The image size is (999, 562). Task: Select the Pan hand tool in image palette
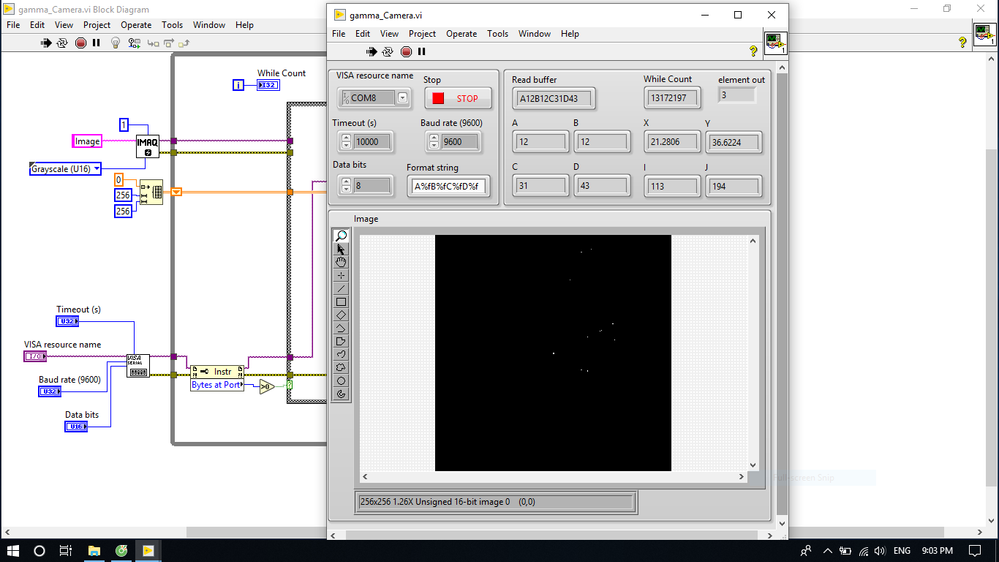[341, 262]
